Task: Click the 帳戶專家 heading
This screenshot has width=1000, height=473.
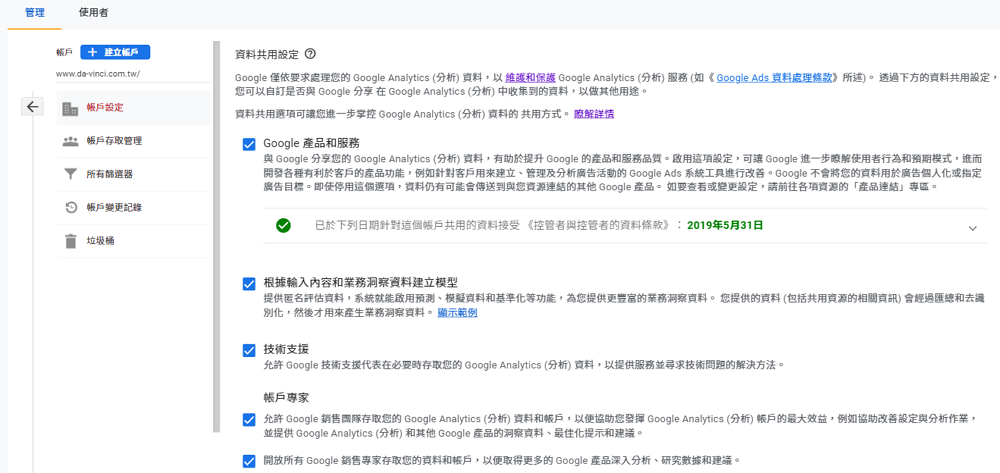Action: [x=286, y=397]
